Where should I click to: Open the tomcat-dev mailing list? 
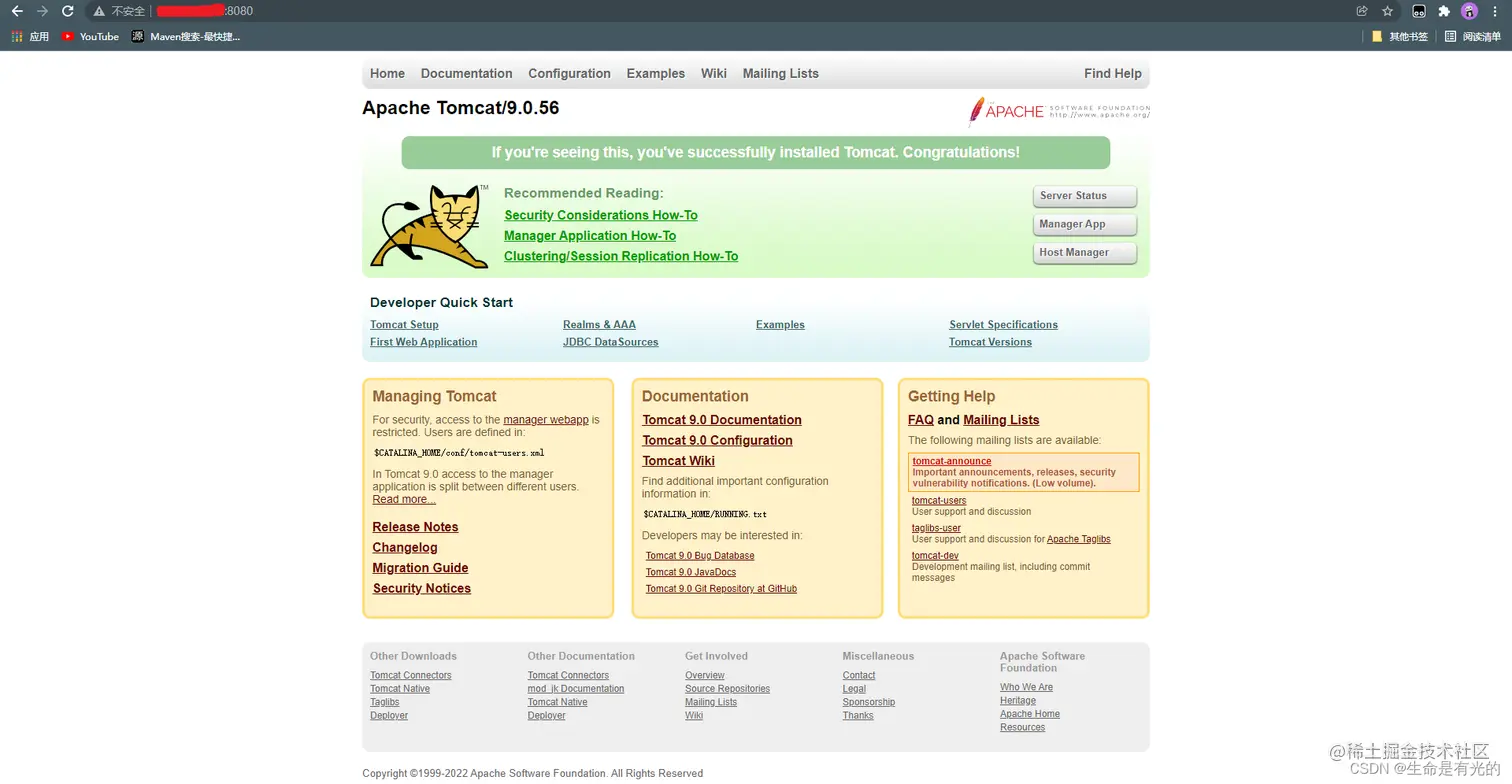point(935,556)
